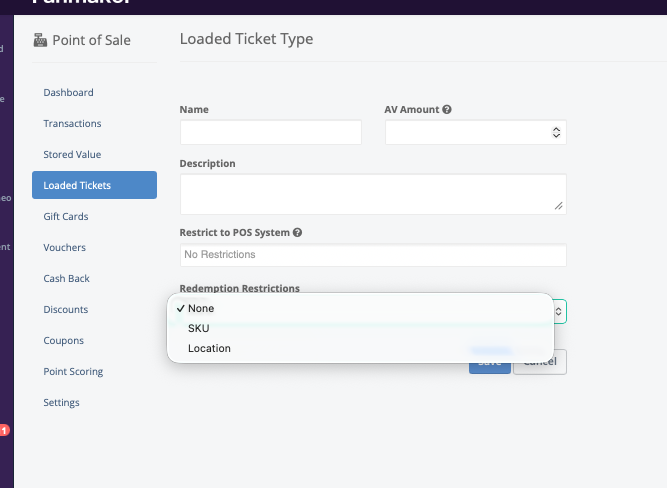
Task: Open Stored Value section
Action: tap(72, 155)
